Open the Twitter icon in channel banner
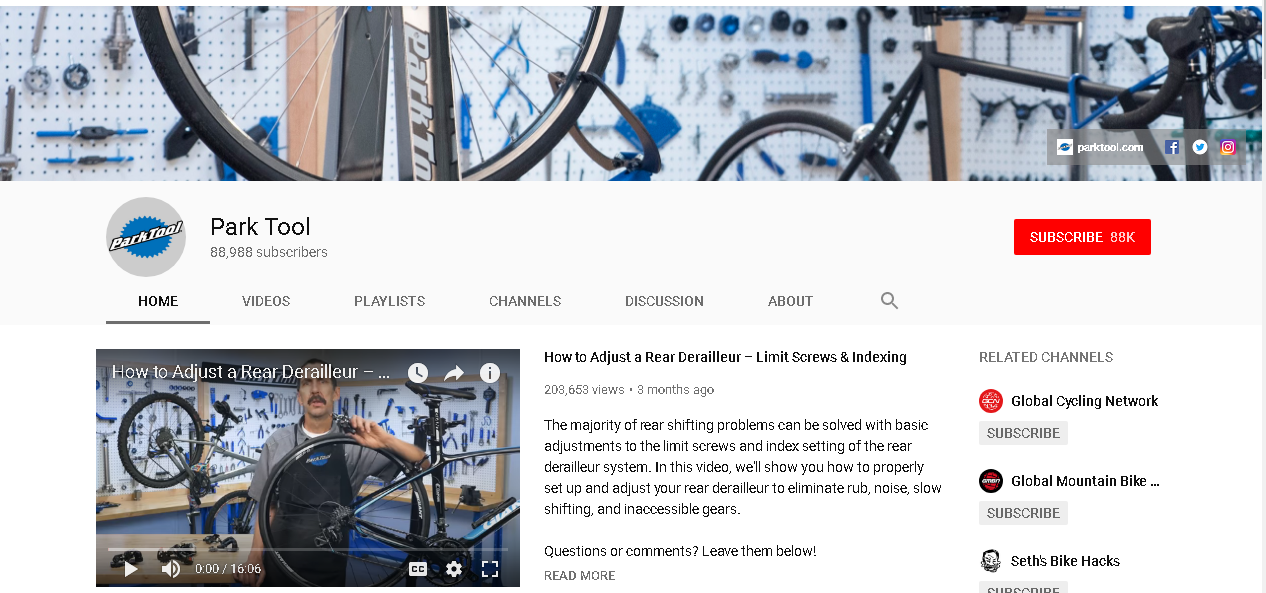The height and width of the screenshot is (593, 1266). click(x=1200, y=147)
